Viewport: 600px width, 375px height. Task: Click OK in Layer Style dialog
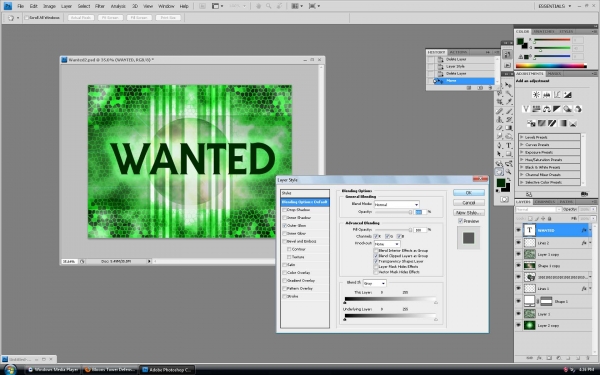468,192
